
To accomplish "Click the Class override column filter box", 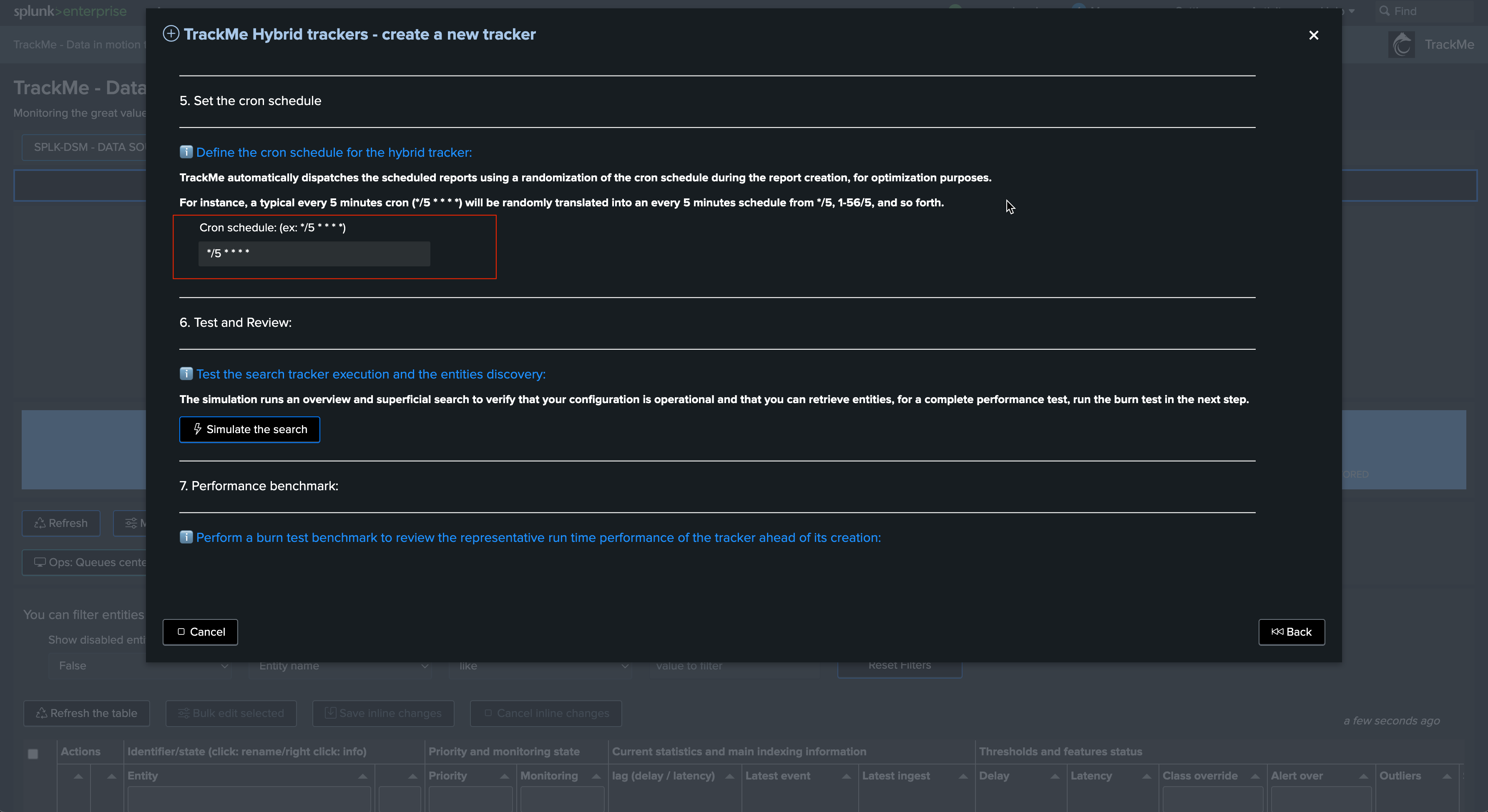I will point(1212,800).
